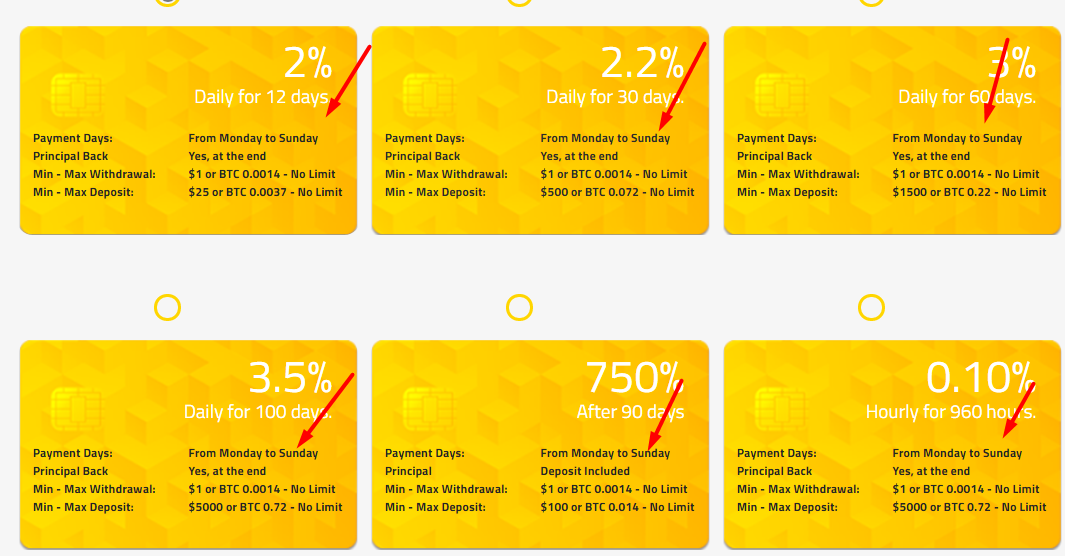Select the radio button above the 750% plan
Screen dimensions: 1065x556
click(519, 307)
